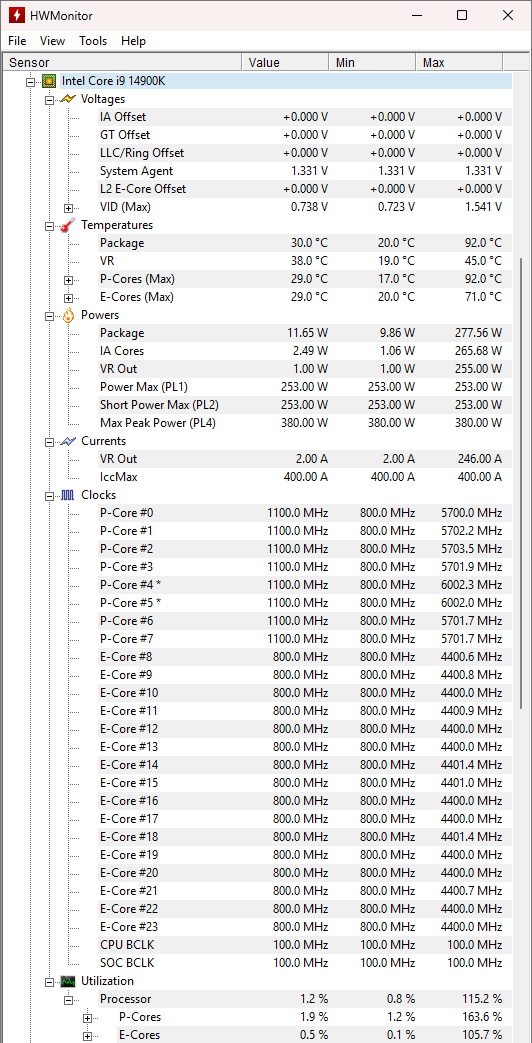The width and height of the screenshot is (532, 1043).
Task: Collapse the Clocks section
Action: pyautogui.click(x=49, y=496)
